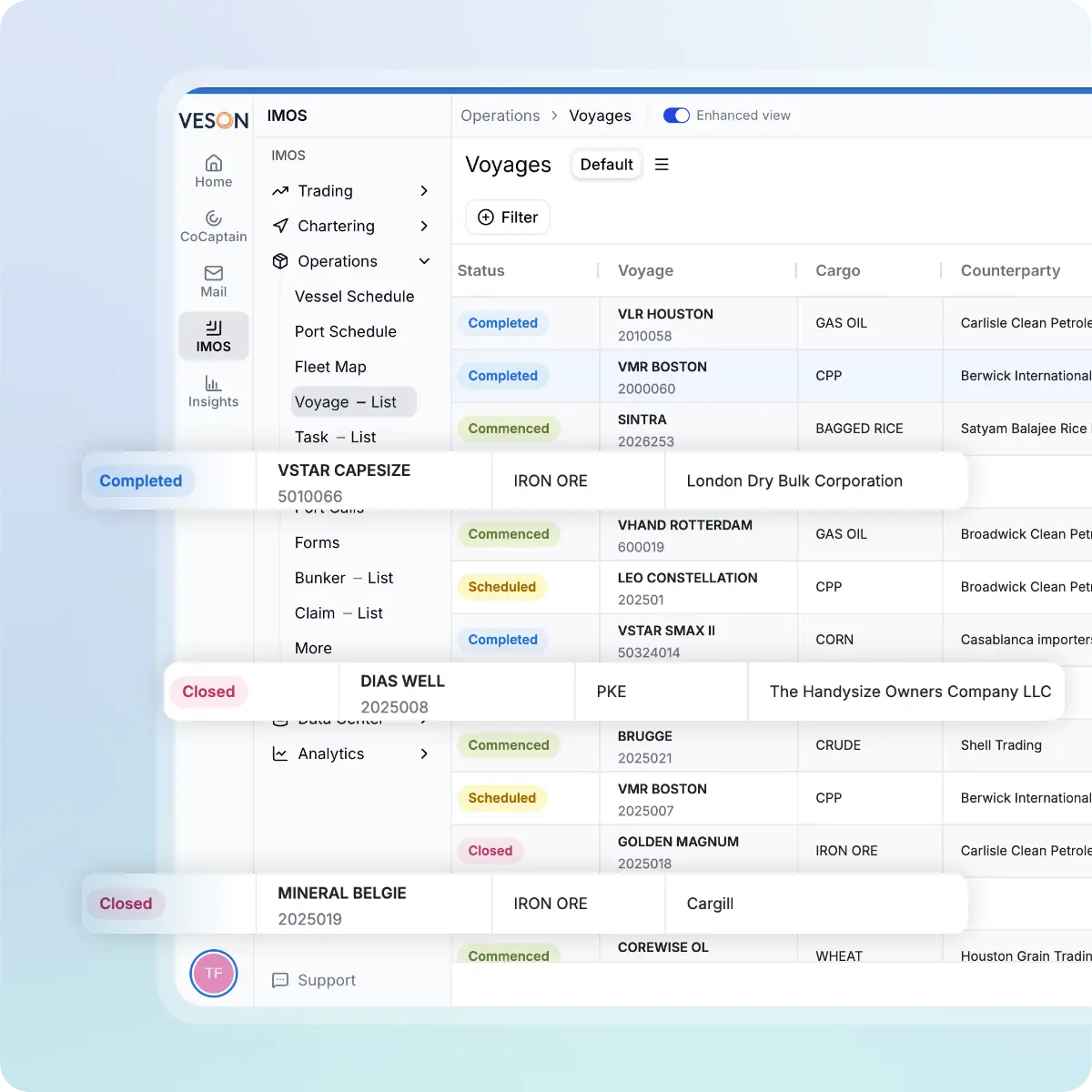Open the More menu item

pos(313,648)
